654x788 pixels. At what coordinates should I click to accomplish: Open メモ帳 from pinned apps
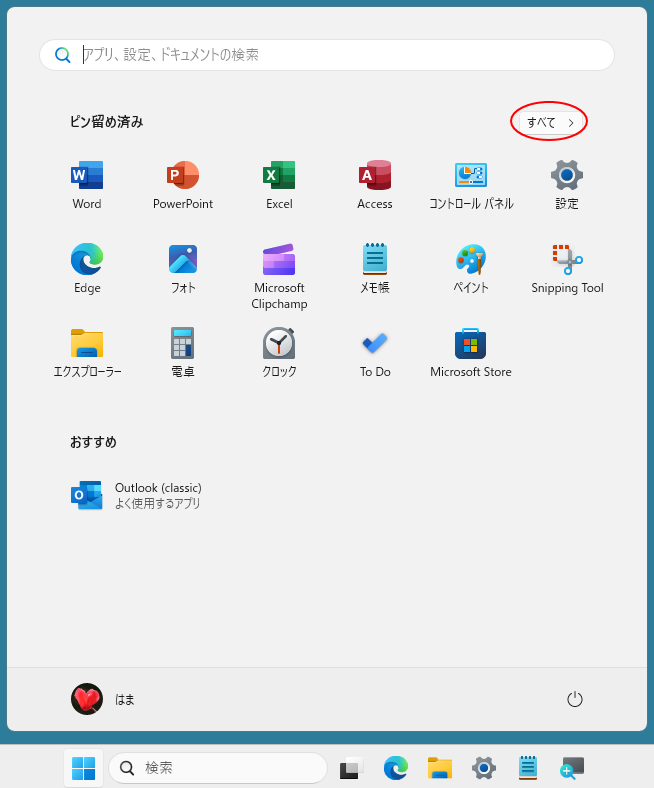375,268
